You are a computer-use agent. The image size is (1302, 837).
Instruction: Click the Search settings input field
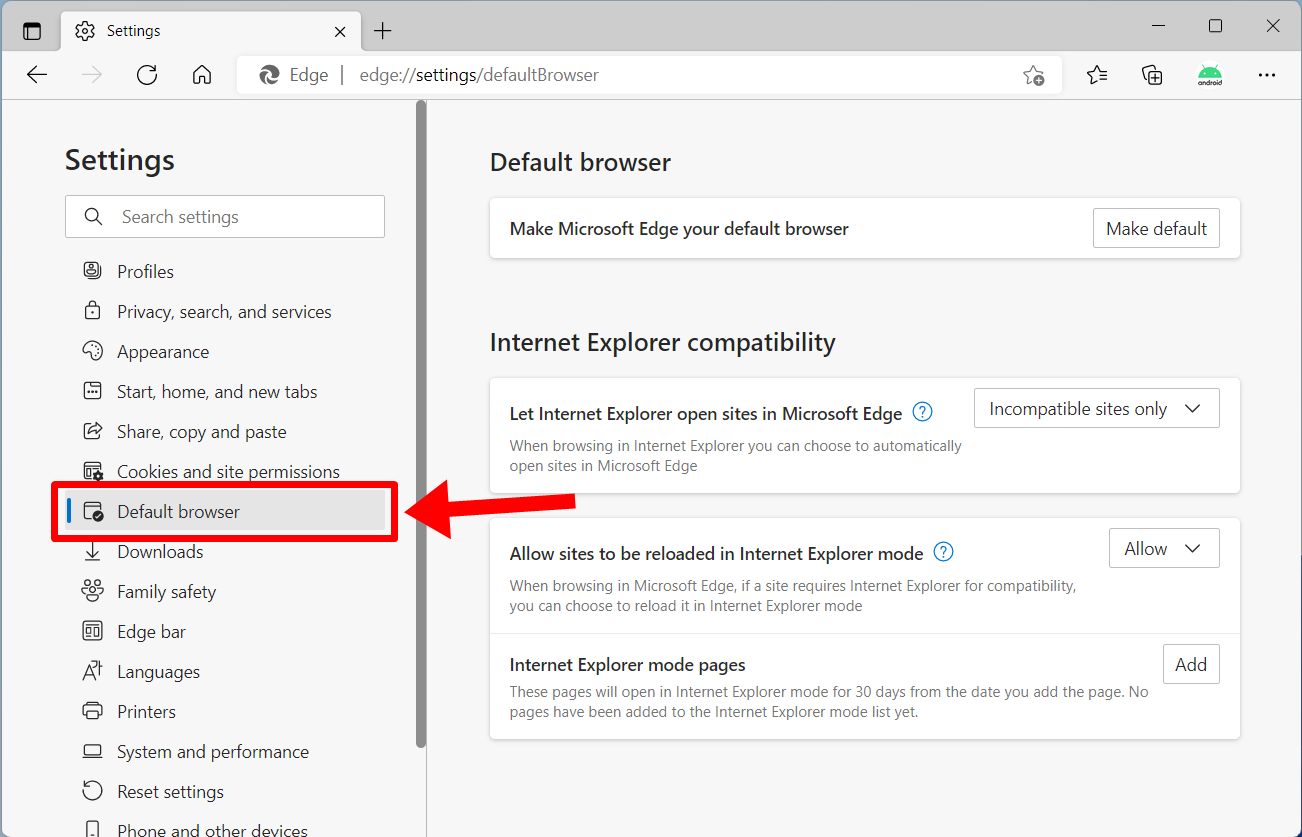(x=225, y=216)
